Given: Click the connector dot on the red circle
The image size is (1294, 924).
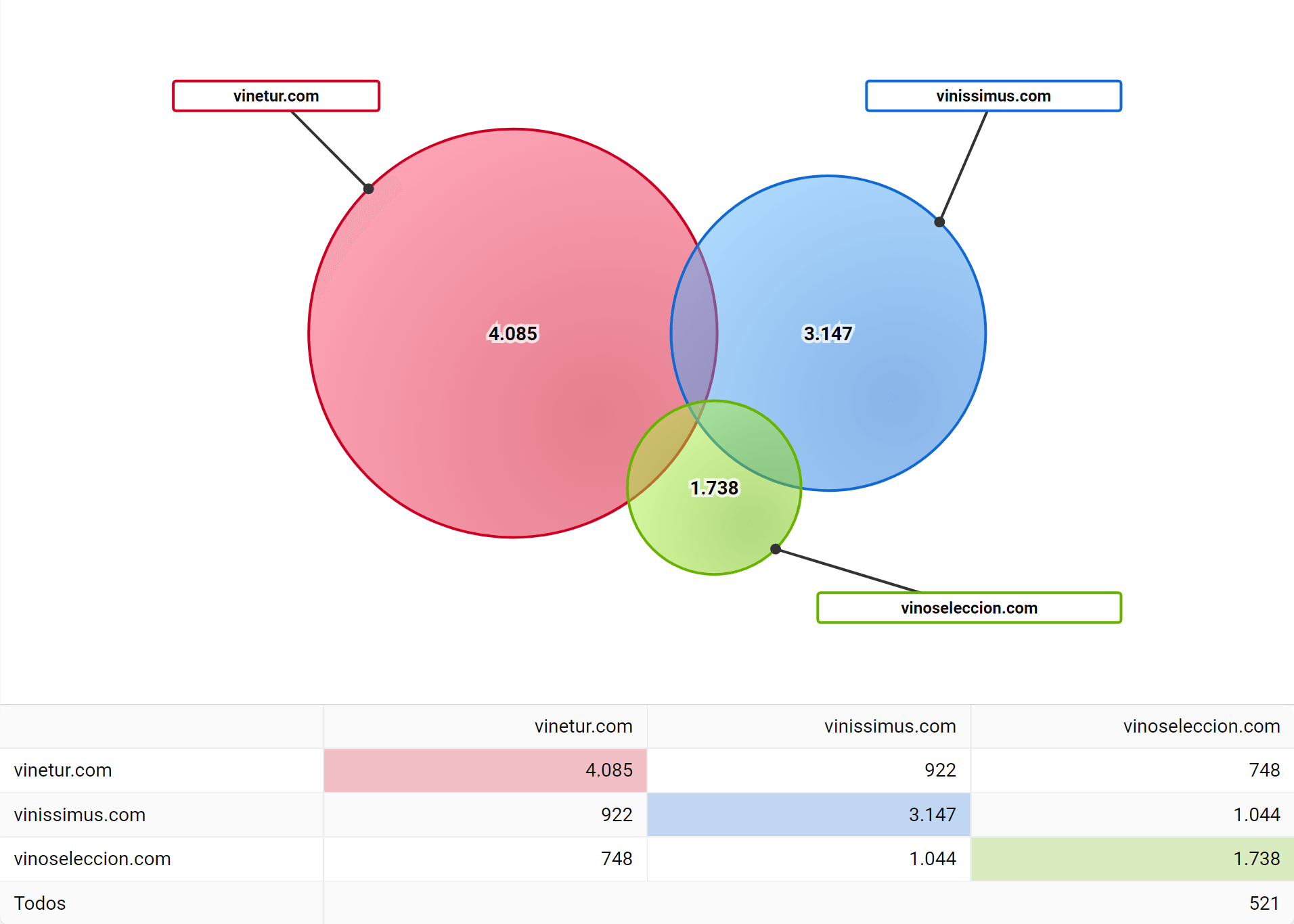Looking at the screenshot, I should click(x=369, y=189).
